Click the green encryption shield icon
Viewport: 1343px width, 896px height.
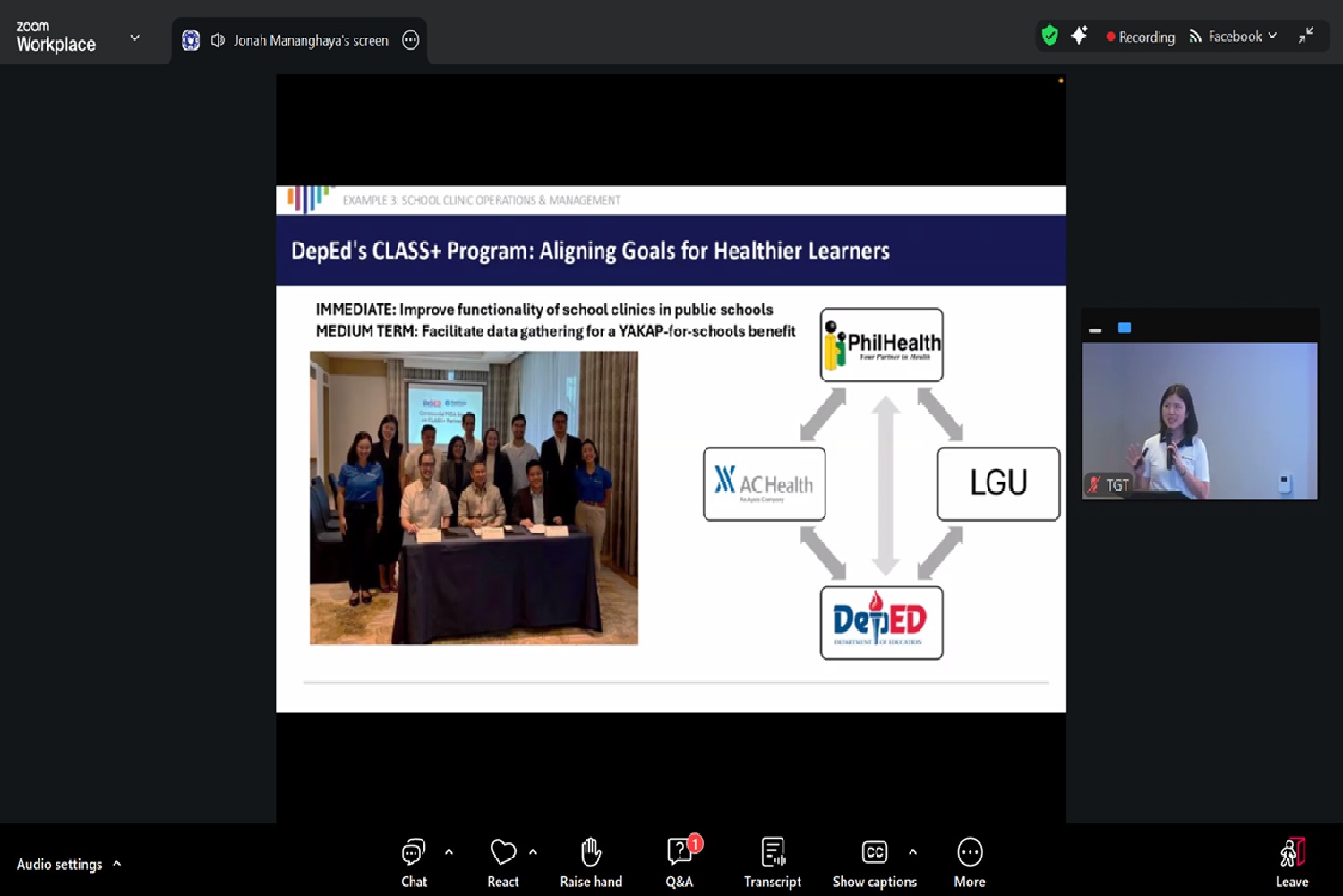point(1050,36)
